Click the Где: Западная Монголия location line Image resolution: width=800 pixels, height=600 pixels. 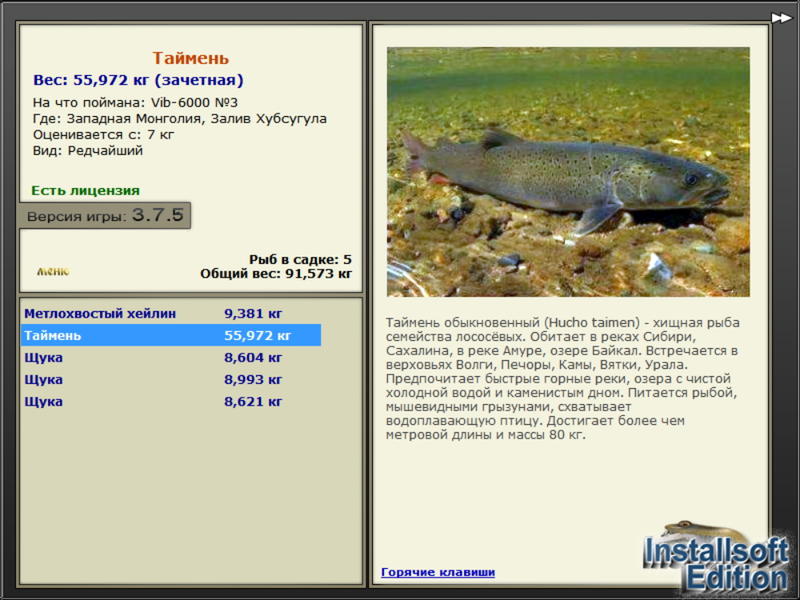pyautogui.click(x=180, y=119)
